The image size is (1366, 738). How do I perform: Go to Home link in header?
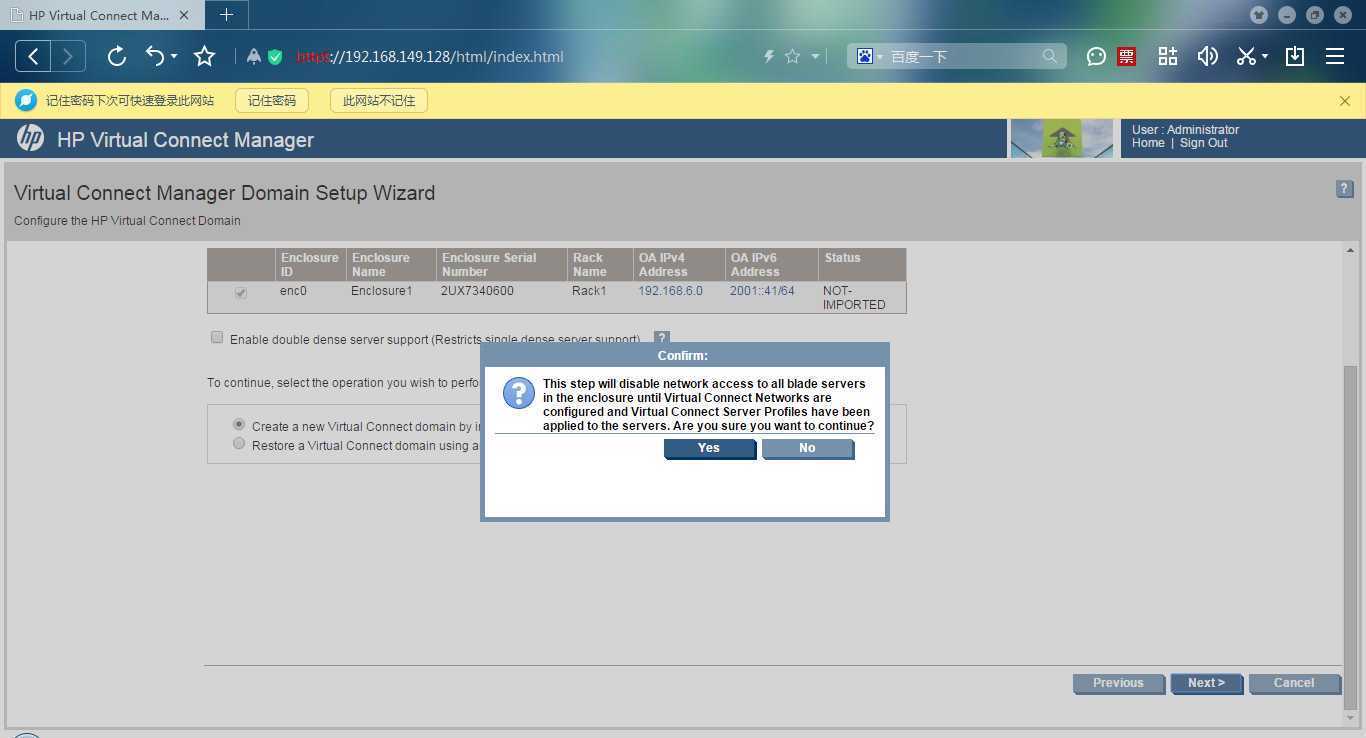pos(1148,143)
